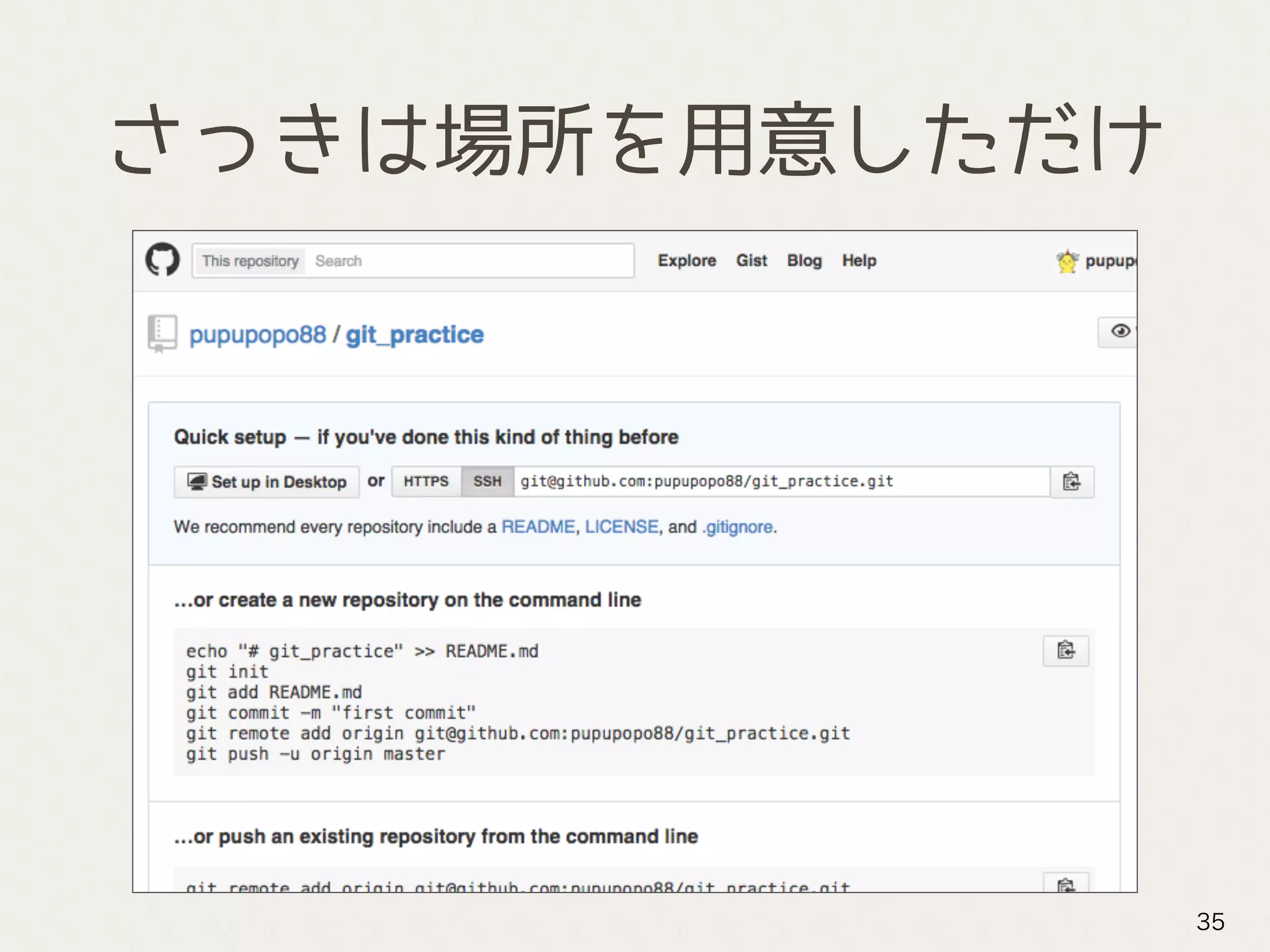Click the GitHub Octocat logo
Image resolution: width=1270 pixels, height=952 pixels.
162,260
